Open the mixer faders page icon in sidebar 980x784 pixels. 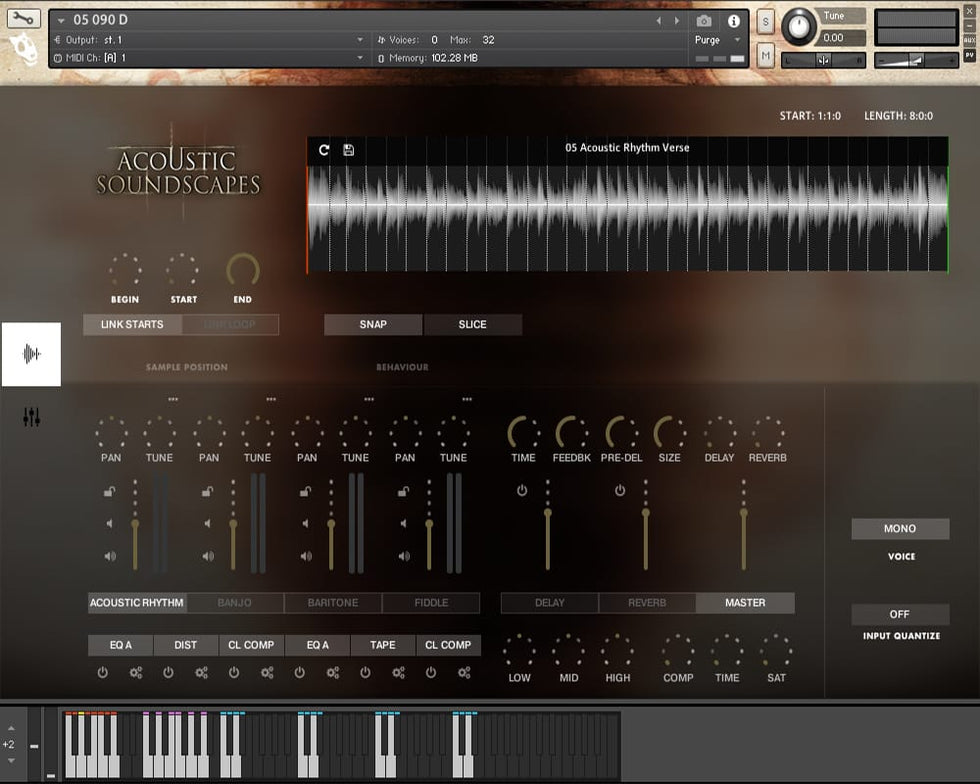click(x=31, y=417)
